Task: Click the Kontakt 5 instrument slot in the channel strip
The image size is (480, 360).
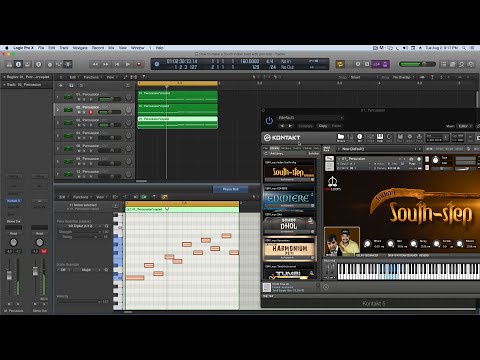Action: pos(13,201)
